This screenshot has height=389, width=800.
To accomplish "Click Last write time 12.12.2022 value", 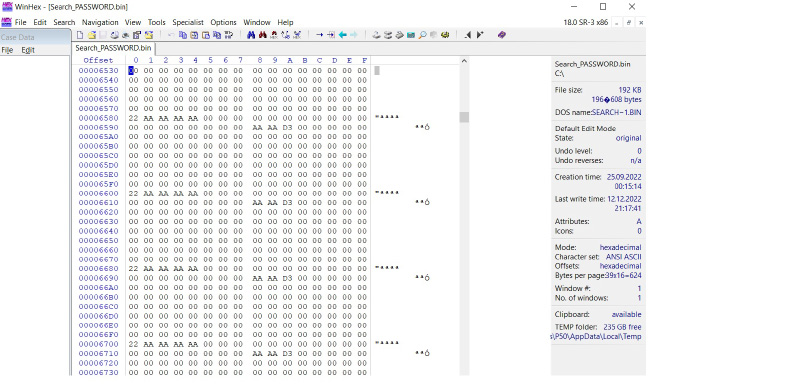I will click(624, 199).
